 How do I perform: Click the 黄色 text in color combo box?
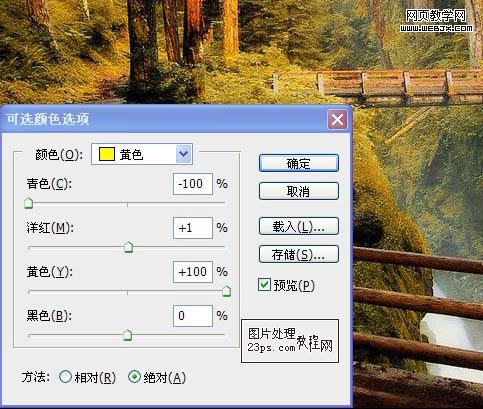(x=131, y=154)
